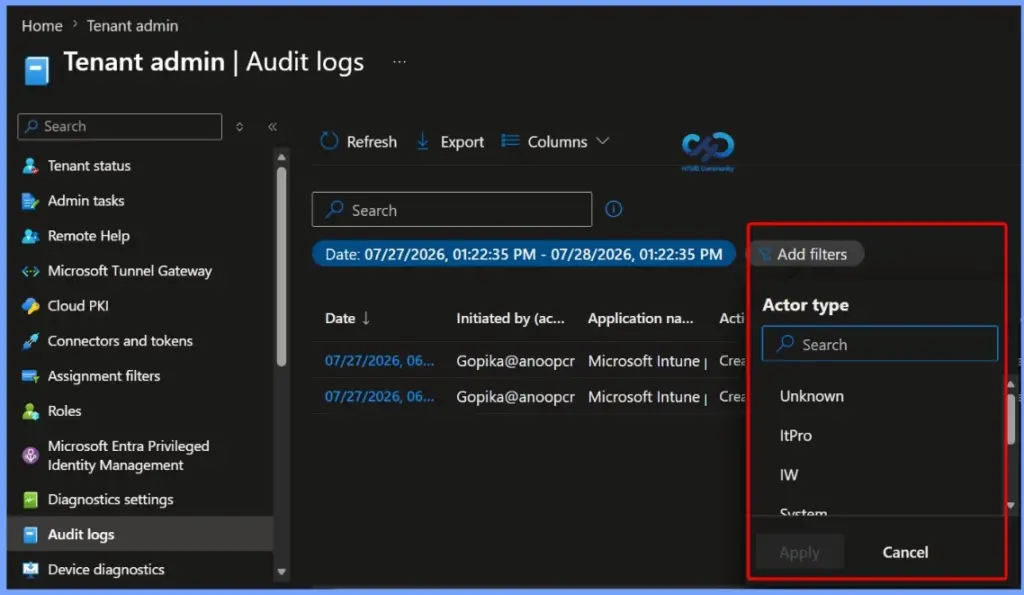Click the Device diagnostics icon
Image resolution: width=1024 pixels, height=595 pixels.
(x=30, y=570)
